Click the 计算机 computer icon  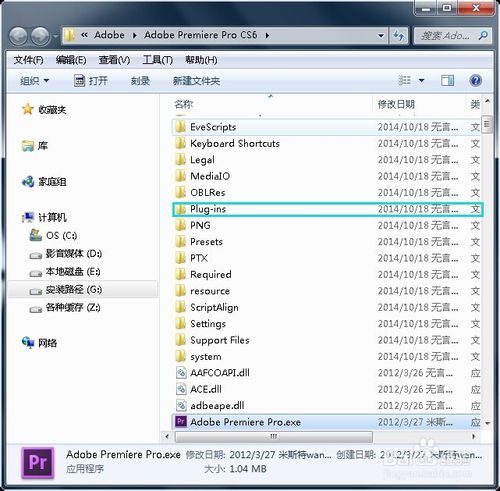click(28, 217)
